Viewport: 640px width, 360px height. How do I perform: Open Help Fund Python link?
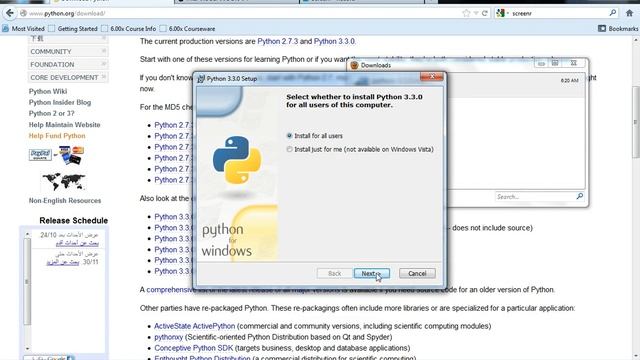click(x=57, y=136)
